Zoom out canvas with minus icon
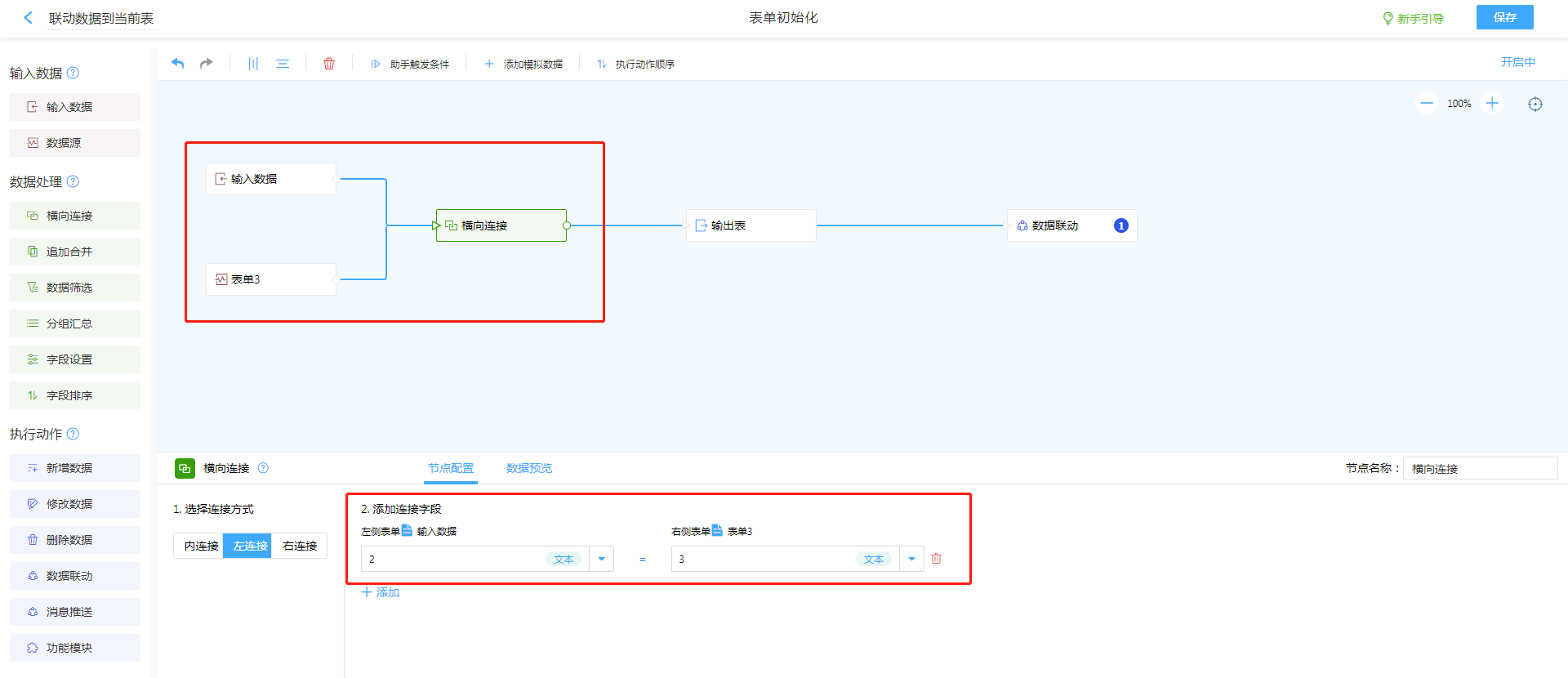The image size is (1568, 678). (1427, 104)
